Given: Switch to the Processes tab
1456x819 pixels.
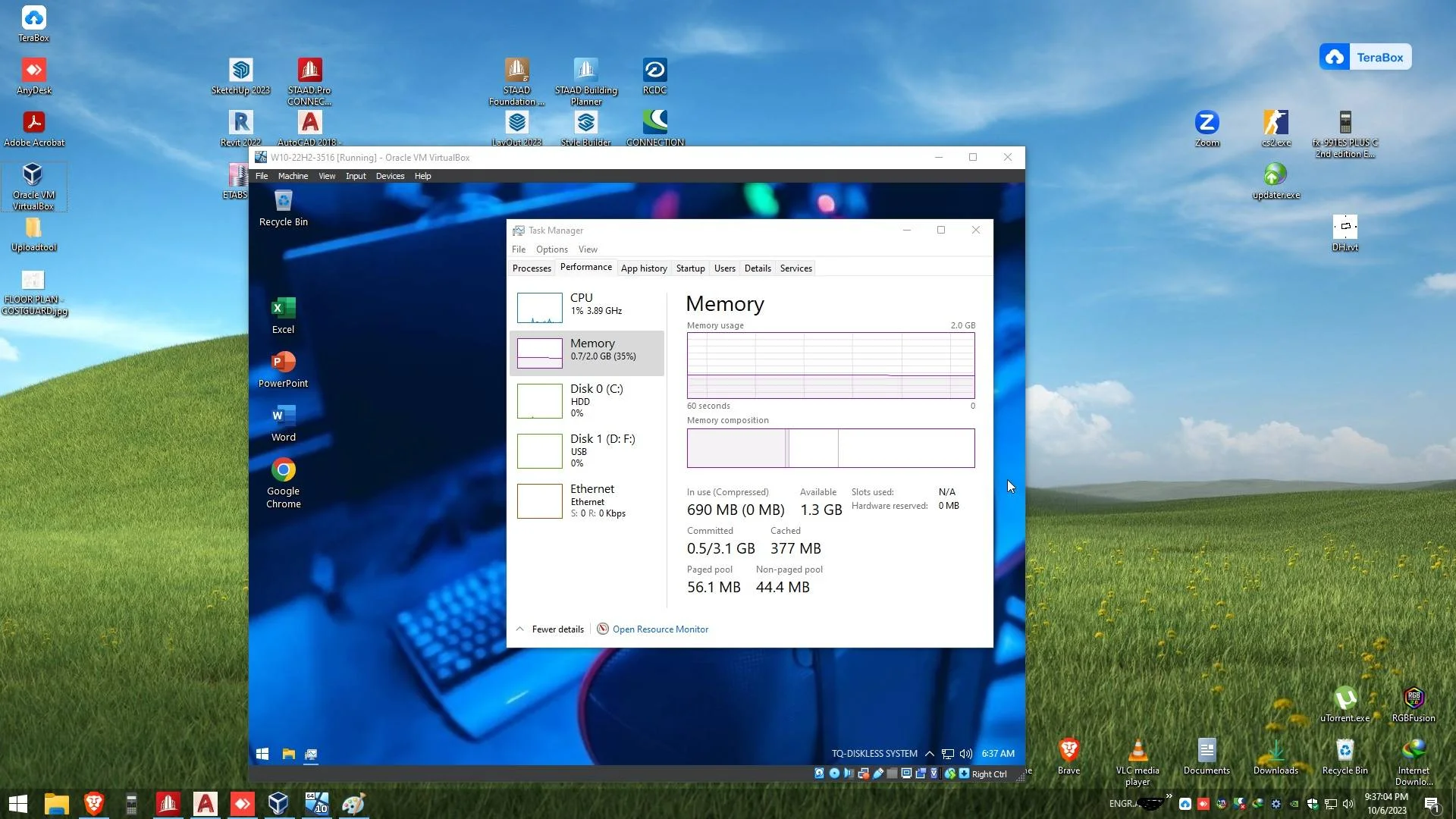Looking at the screenshot, I should coord(532,268).
